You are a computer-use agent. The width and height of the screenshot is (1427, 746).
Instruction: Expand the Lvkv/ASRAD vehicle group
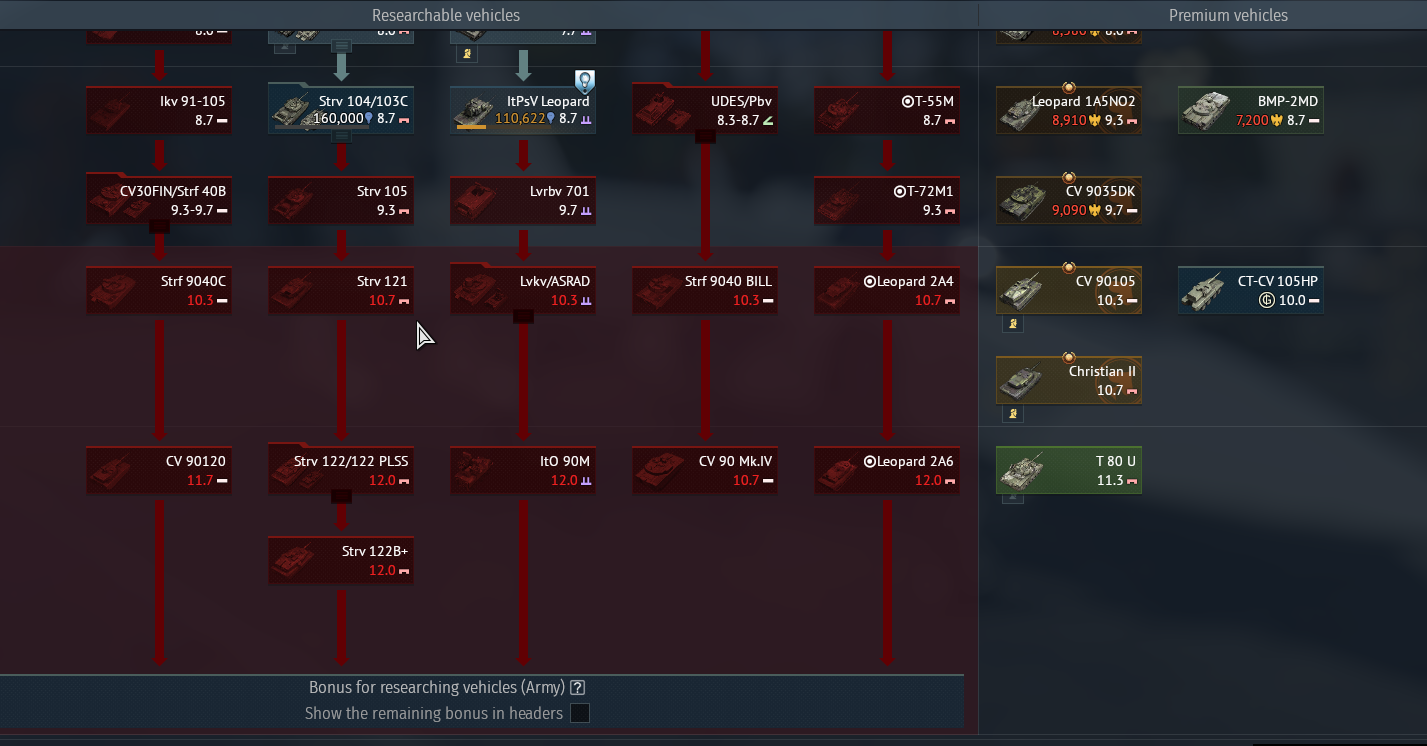(523, 289)
